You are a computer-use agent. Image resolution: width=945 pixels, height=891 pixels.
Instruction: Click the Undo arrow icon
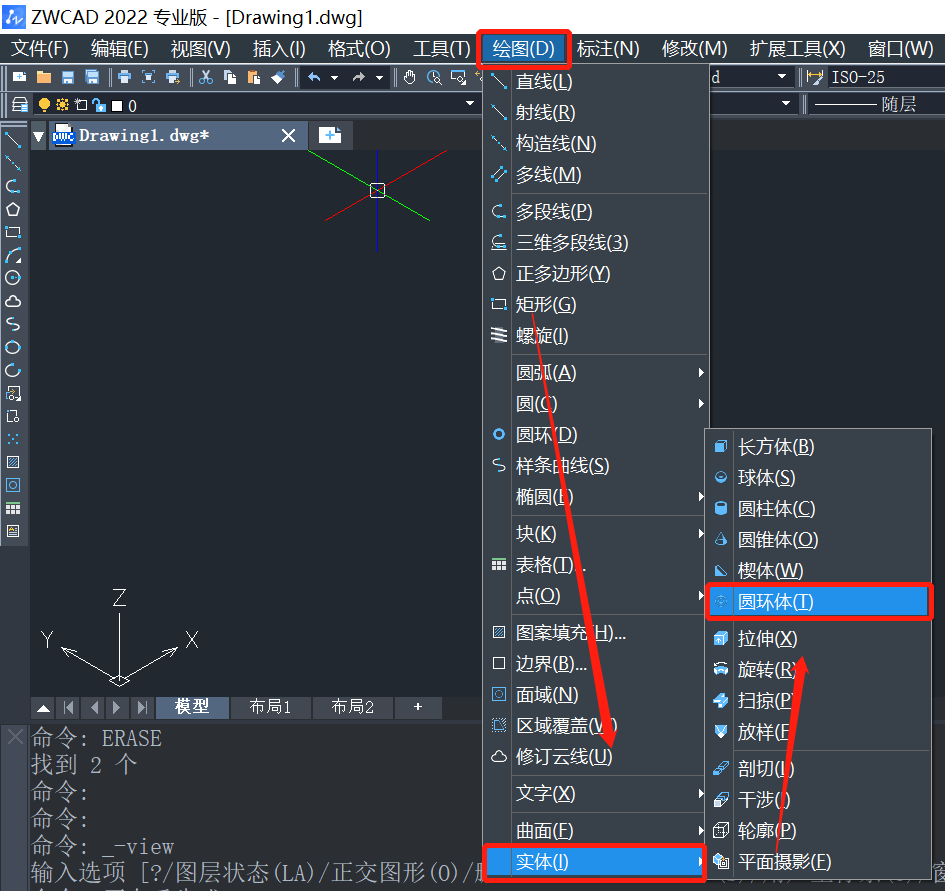315,77
